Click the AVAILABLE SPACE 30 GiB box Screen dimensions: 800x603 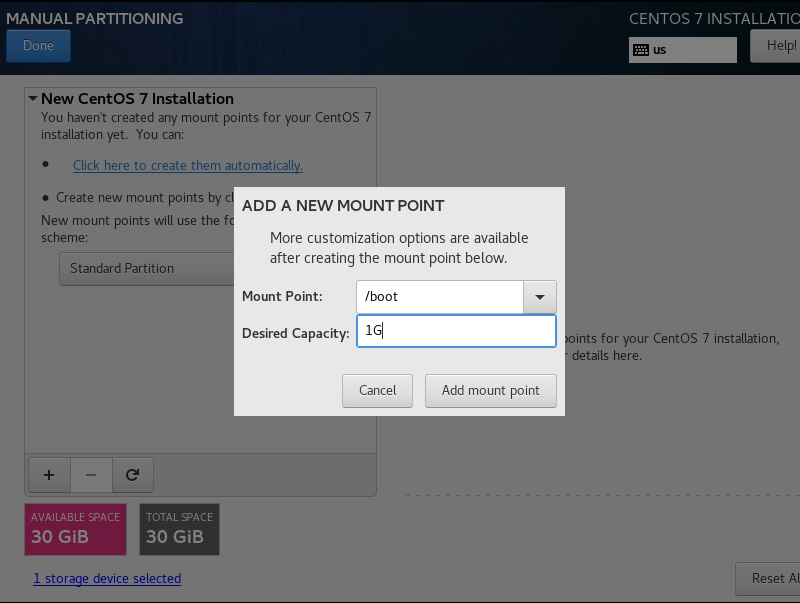point(76,529)
